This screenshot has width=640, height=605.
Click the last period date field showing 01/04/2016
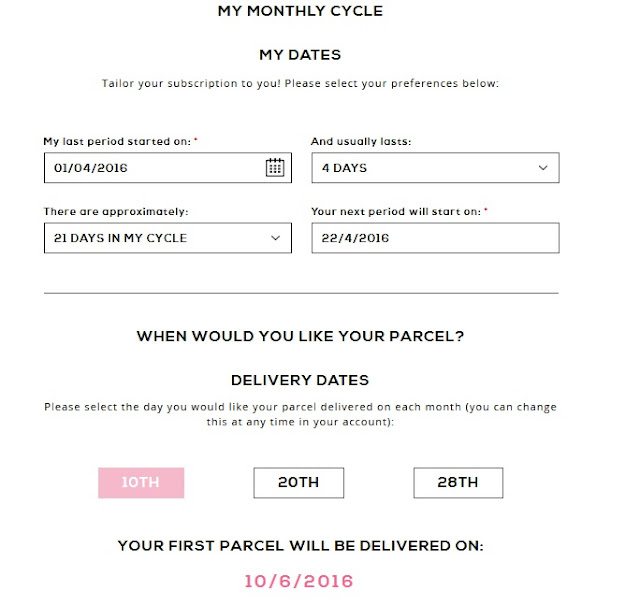150,168
